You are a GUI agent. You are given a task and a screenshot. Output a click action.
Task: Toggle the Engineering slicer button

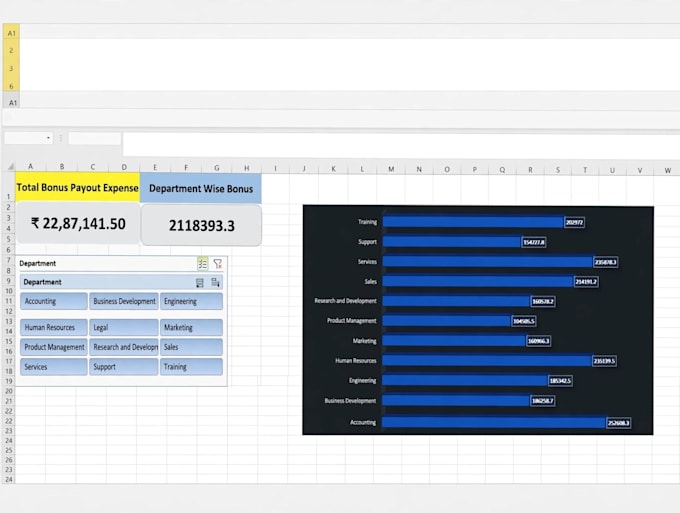[x=191, y=301]
